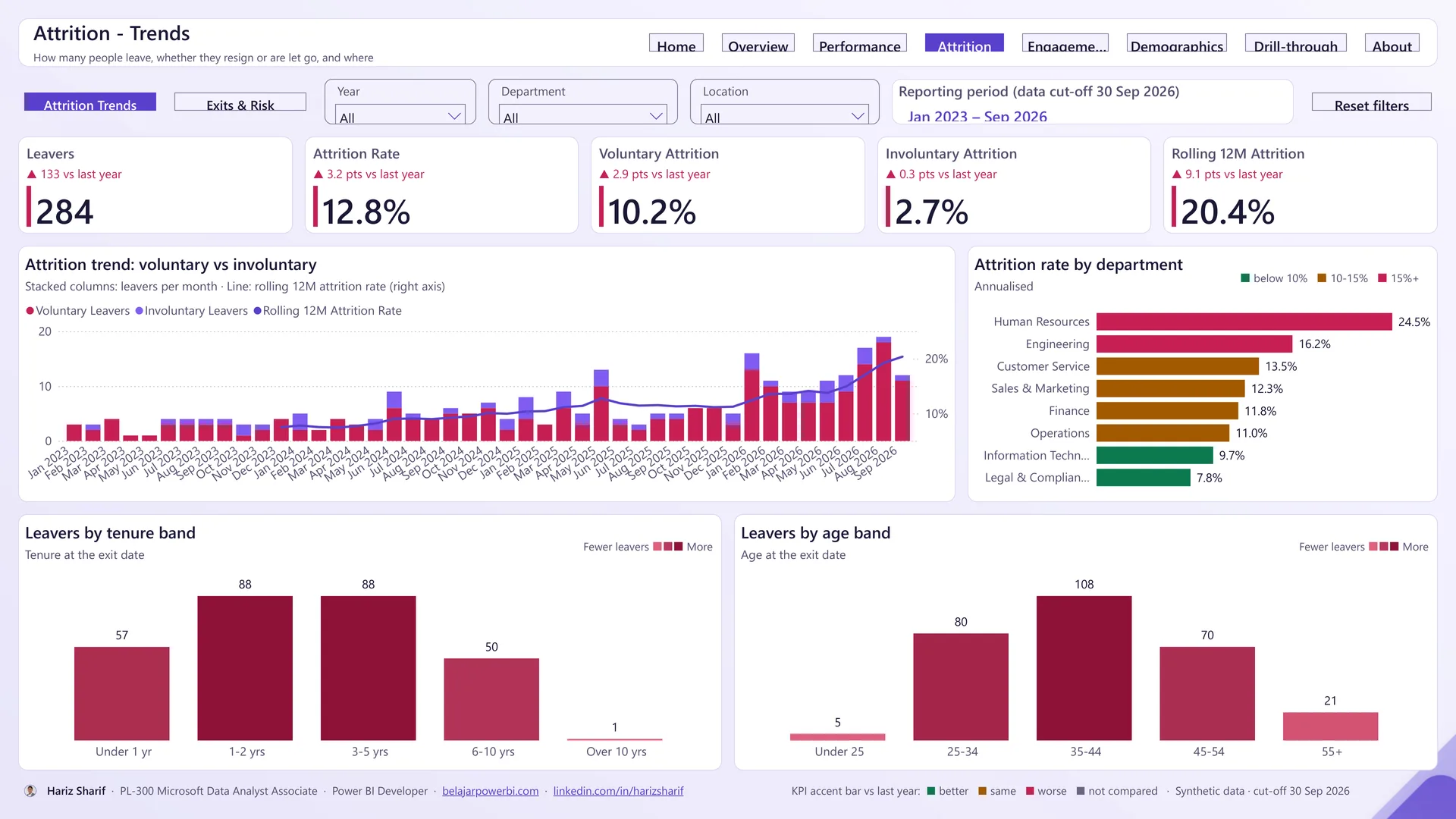Image resolution: width=1456 pixels, height=819 pixels.
Task: Select the Engineering 16.2% bar
Action: [x=1194, y=344]
